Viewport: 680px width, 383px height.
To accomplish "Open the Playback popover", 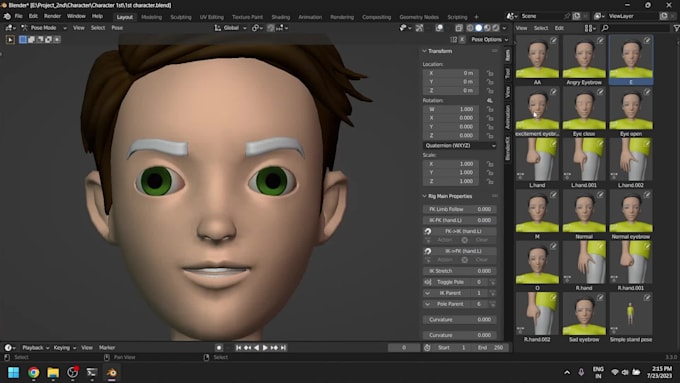I will pyautogui.click(x=35, y=348).
